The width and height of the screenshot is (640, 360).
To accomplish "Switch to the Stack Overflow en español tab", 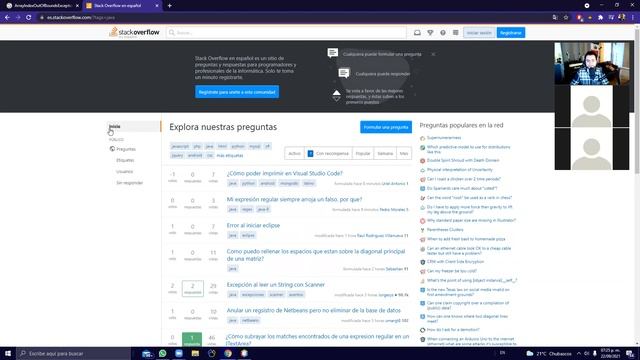I will (122, 6).
